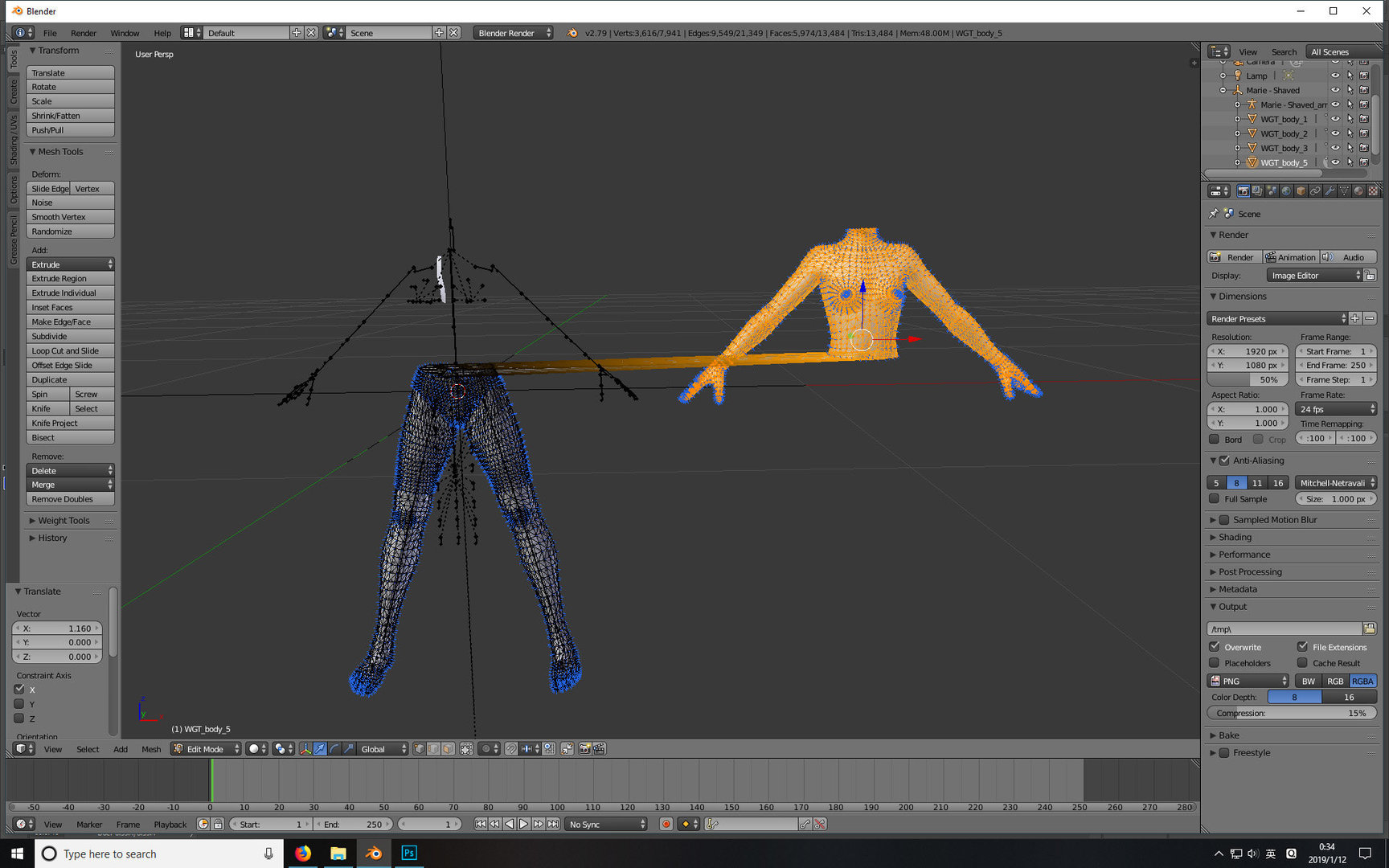Click the output path folder browse icon

(1370, 628)
